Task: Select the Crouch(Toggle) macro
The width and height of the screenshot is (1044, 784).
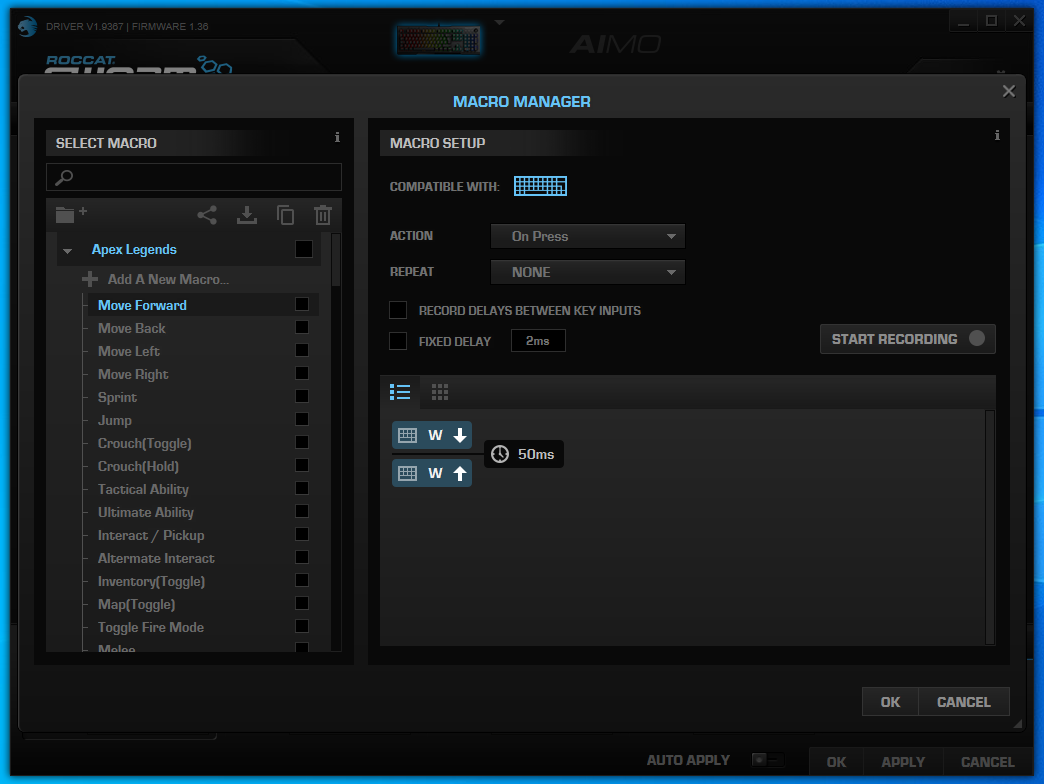Action: [144, 443]
